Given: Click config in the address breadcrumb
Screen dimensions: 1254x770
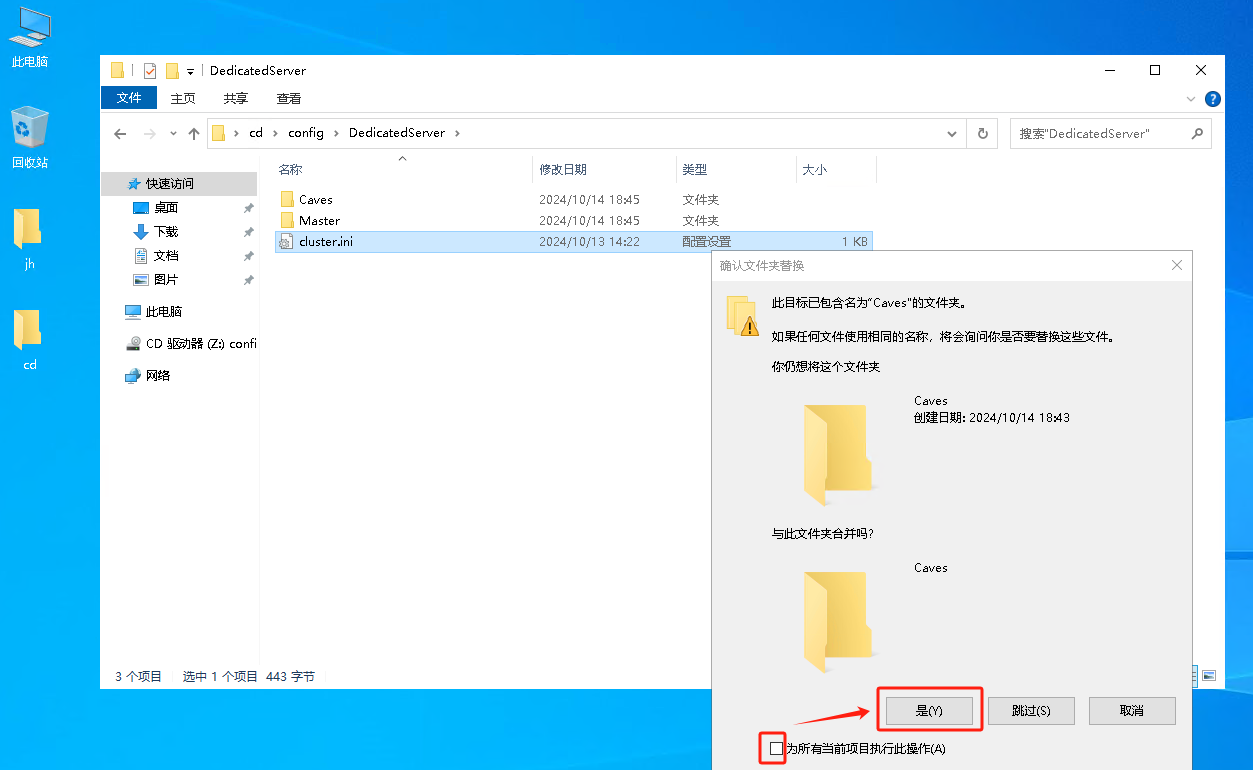Looking at the screenshot, I should pos(306,133).
